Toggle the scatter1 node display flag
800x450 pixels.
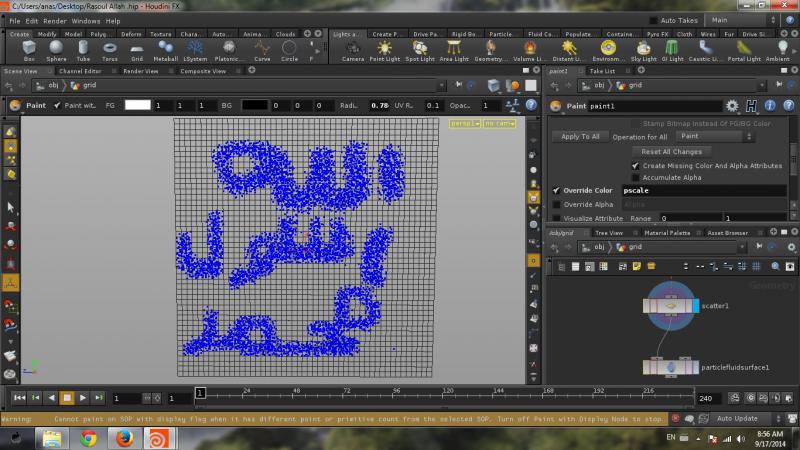(696, 306)
